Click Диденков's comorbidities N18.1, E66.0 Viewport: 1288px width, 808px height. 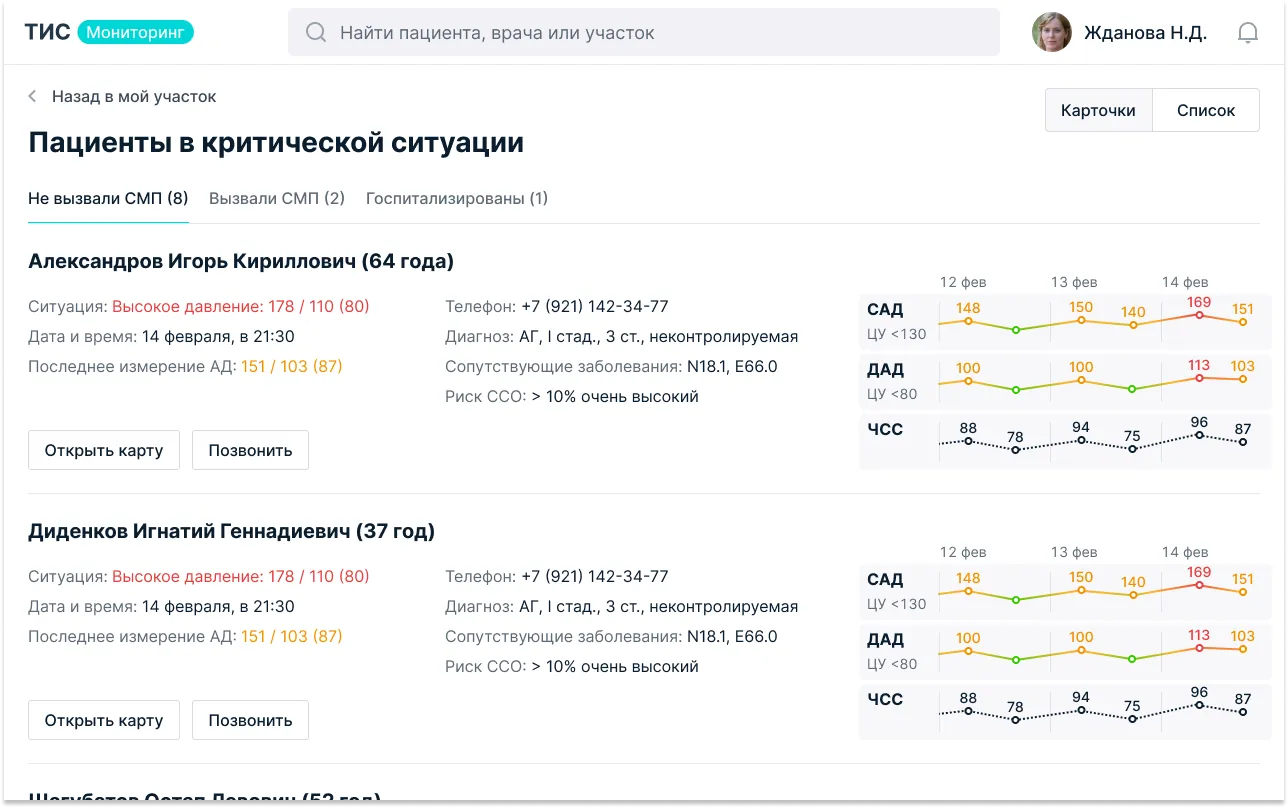point(732,637)
